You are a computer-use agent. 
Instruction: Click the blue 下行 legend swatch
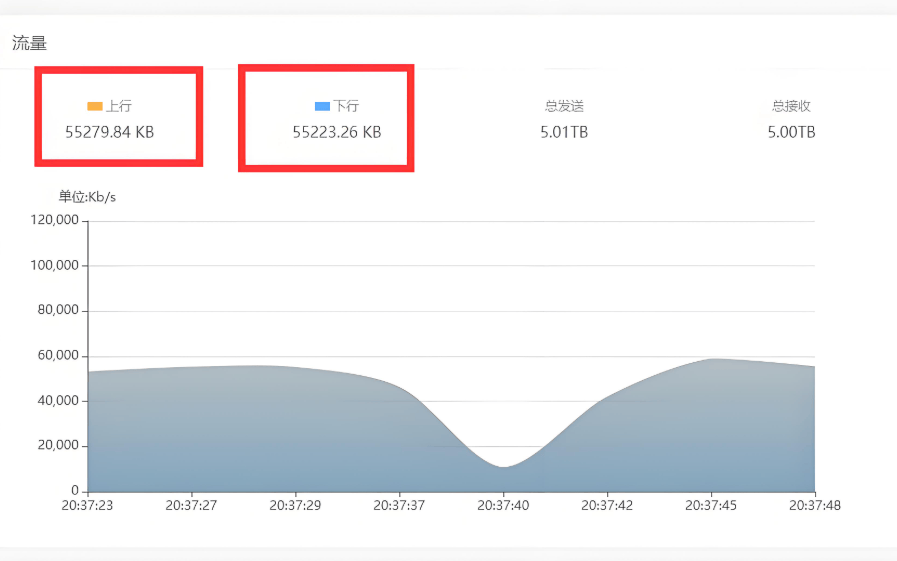[322, 106]
